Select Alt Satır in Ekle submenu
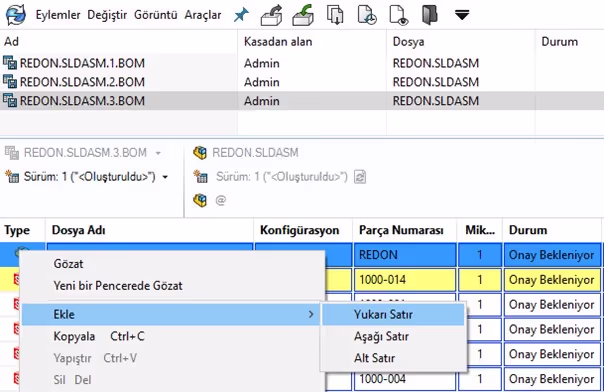 coord(393,358)
